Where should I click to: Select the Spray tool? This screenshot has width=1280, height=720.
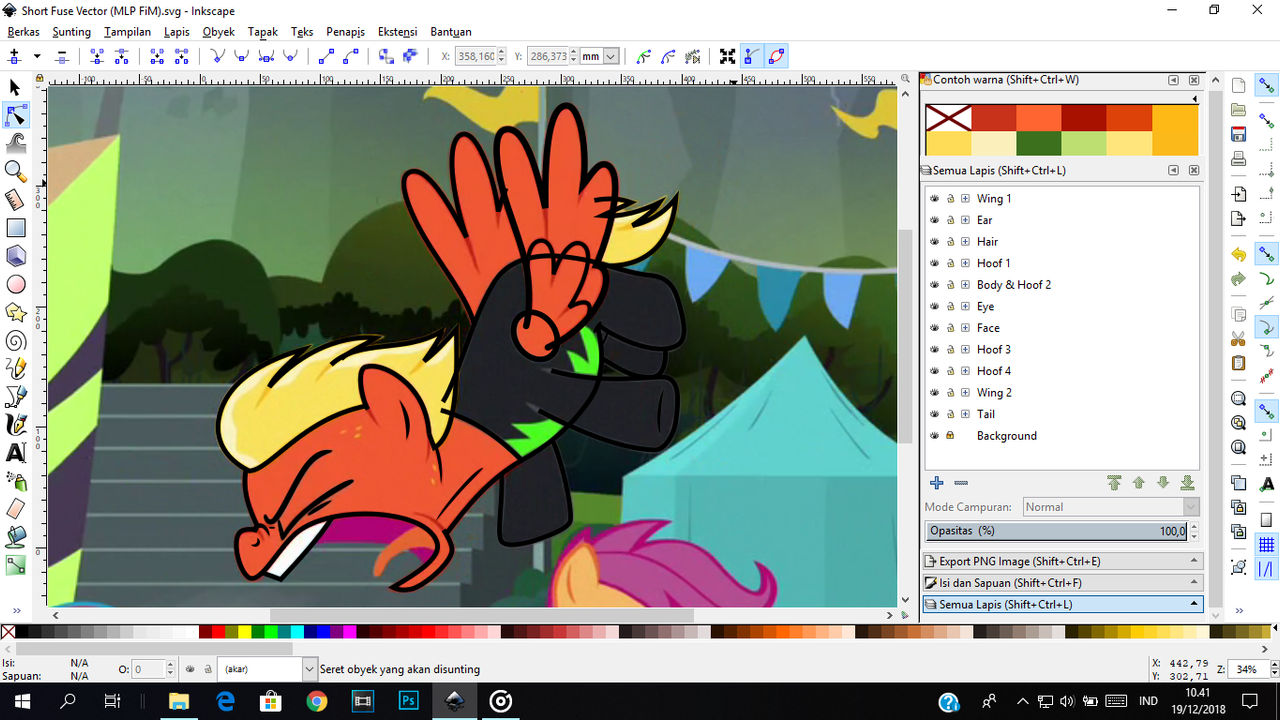[x=15, y=481]
